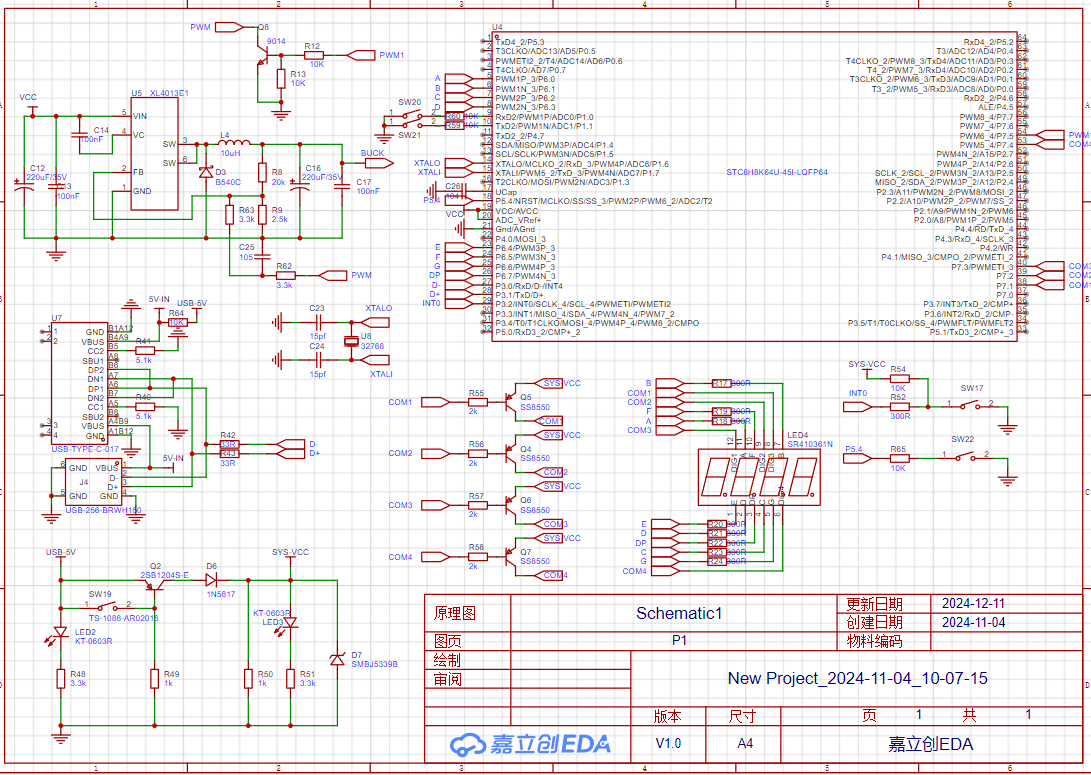Select push switch SW17
This screenshot has width=1091, height=775.
pyautogui.click(x=970, y=406)
